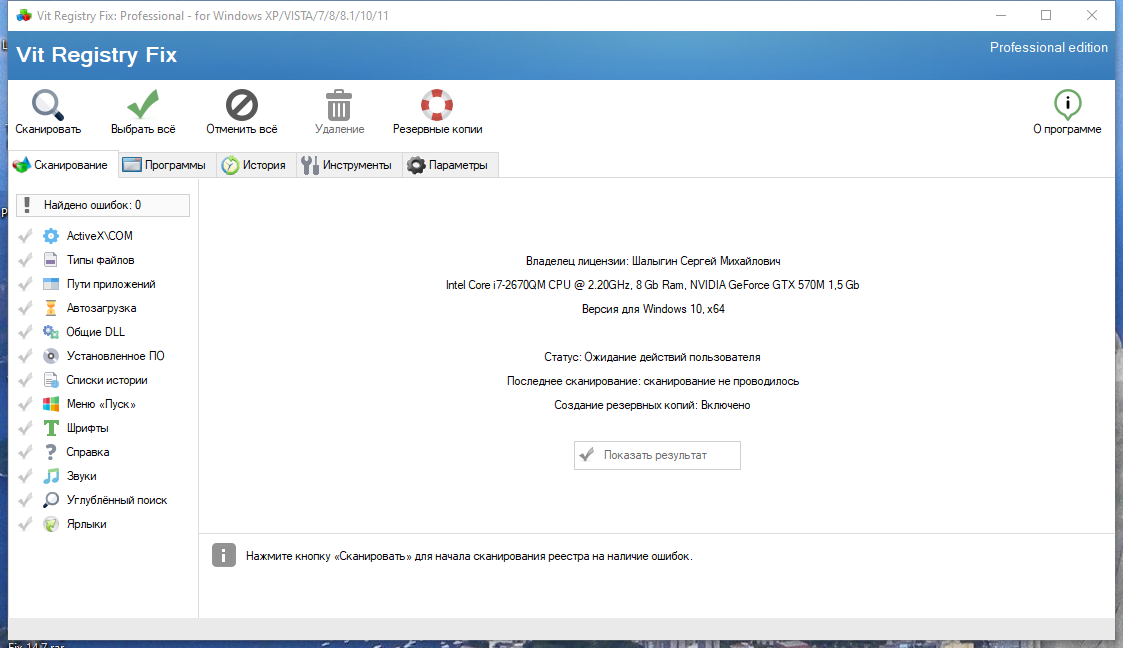1123x648 pixels.
Task: Click the Ярлыки shortcut icon
Action: (51, 524)
